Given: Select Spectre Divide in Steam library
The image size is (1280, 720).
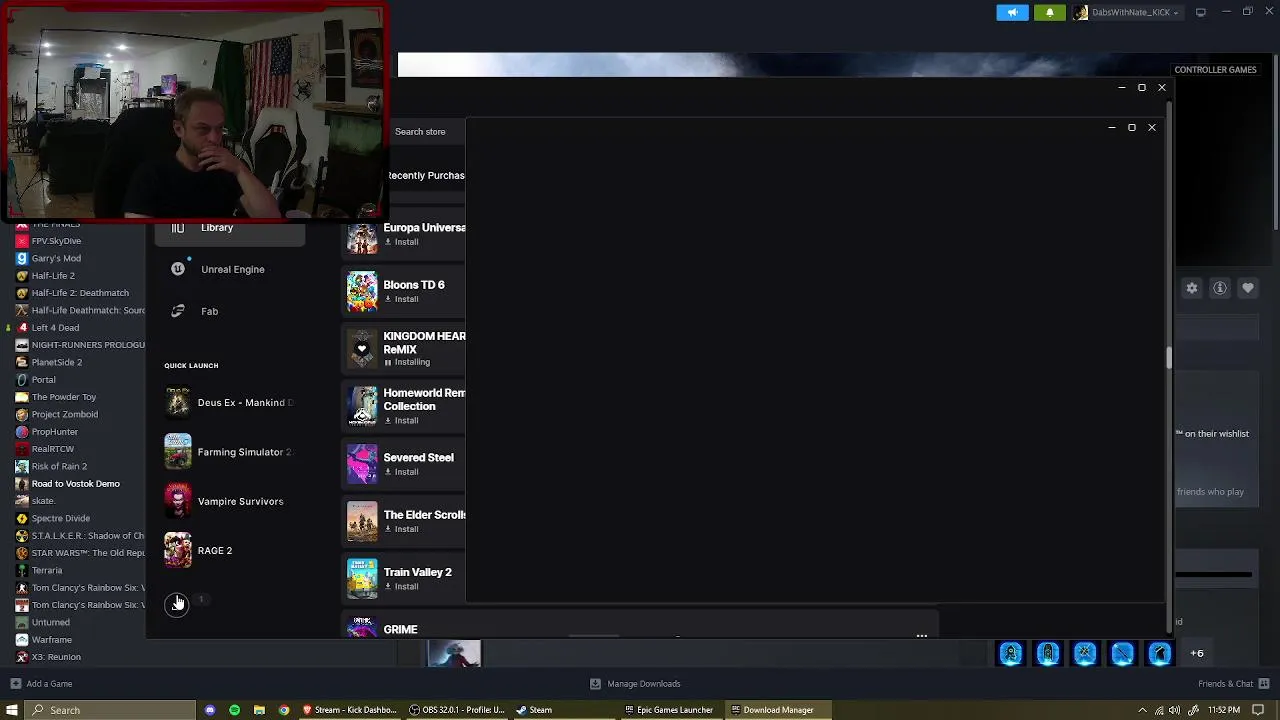Looking at the screenshot, I should click(61, 518).
